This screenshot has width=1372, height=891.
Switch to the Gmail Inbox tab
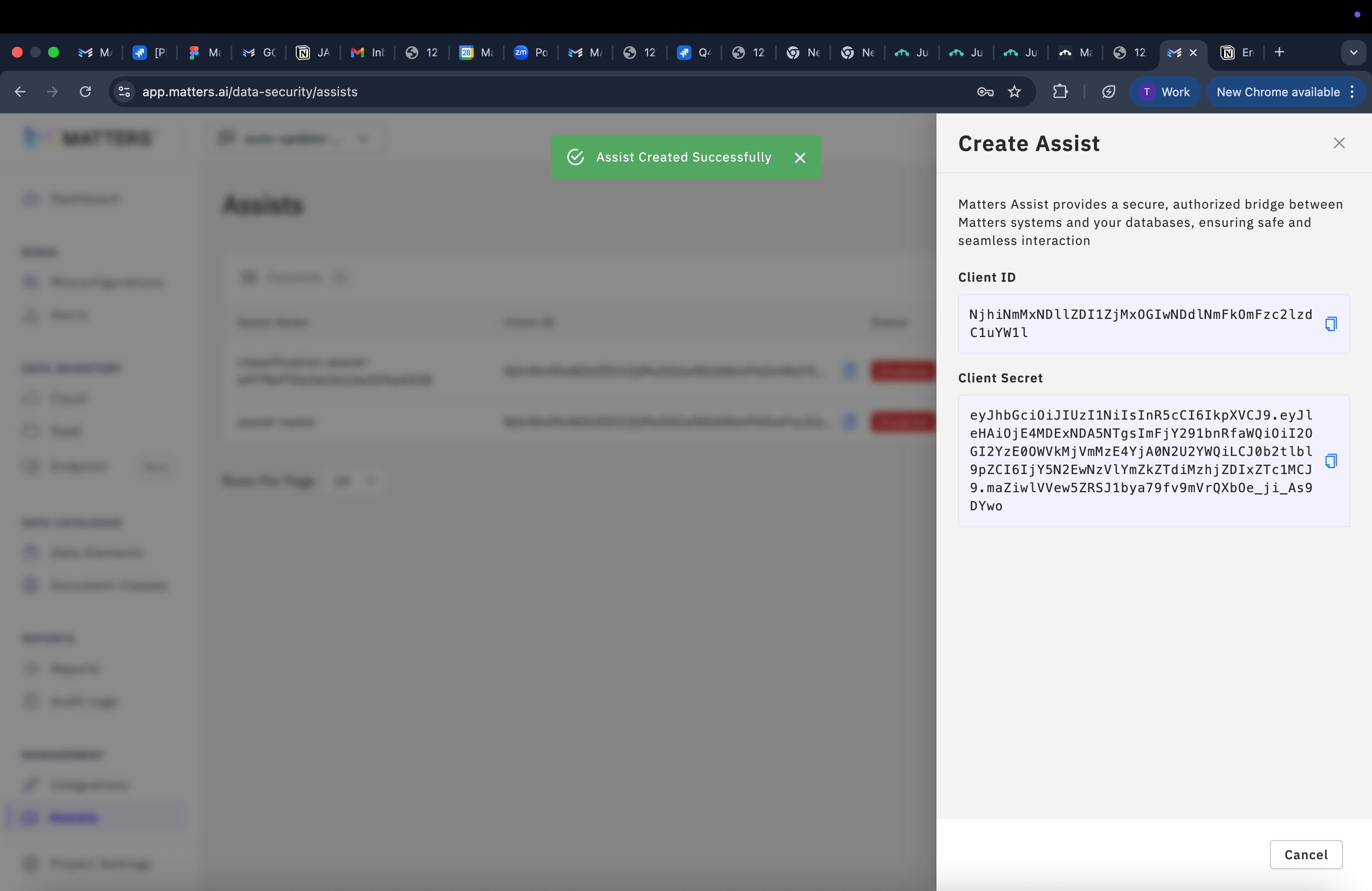coord(367,53)
